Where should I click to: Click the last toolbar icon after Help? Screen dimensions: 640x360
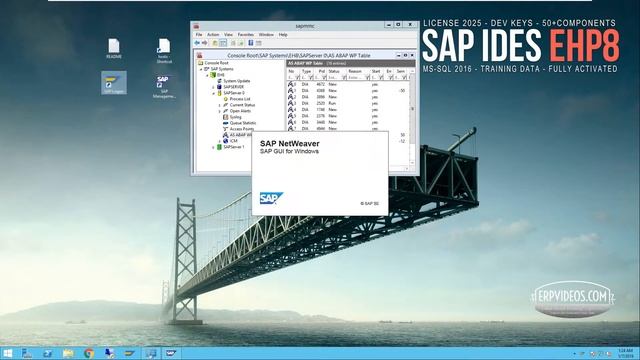(x=258, y=43)
